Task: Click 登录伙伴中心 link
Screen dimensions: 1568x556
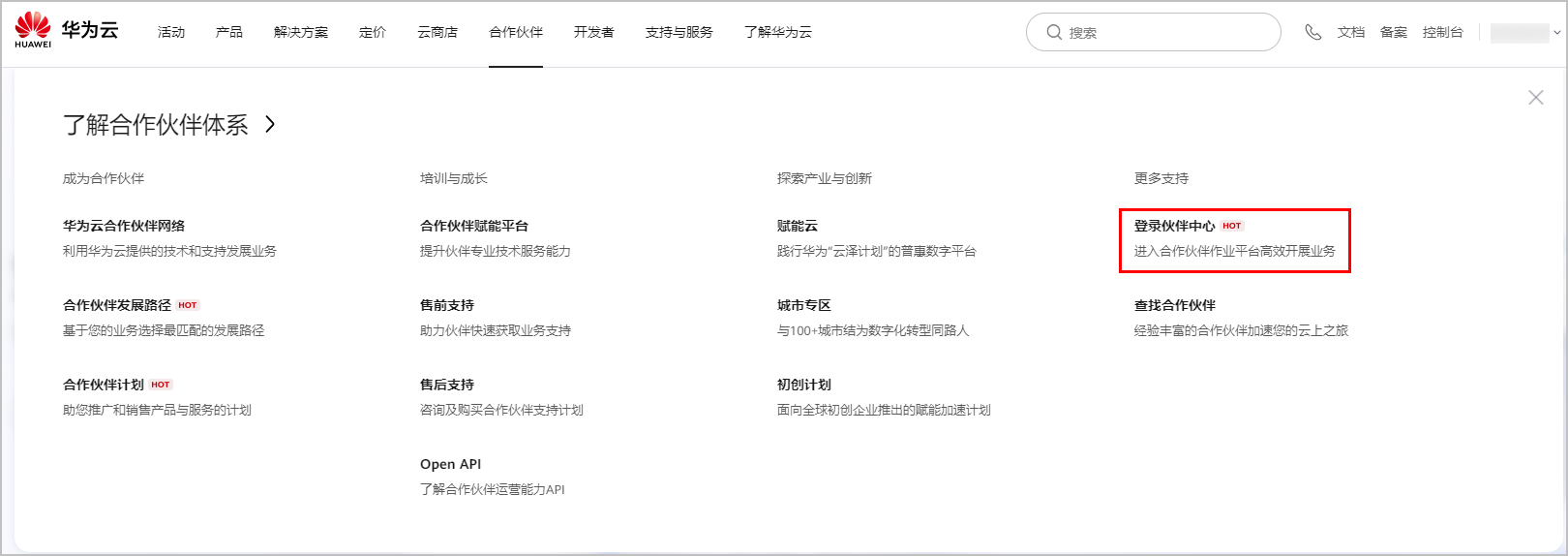Action: pos(1175,226)
